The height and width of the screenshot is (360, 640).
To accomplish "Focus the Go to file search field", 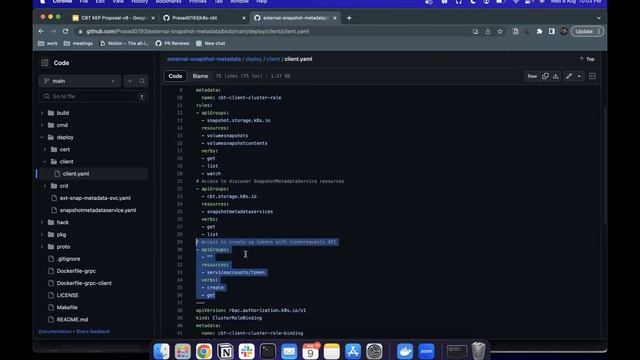I will coord(93,96).
